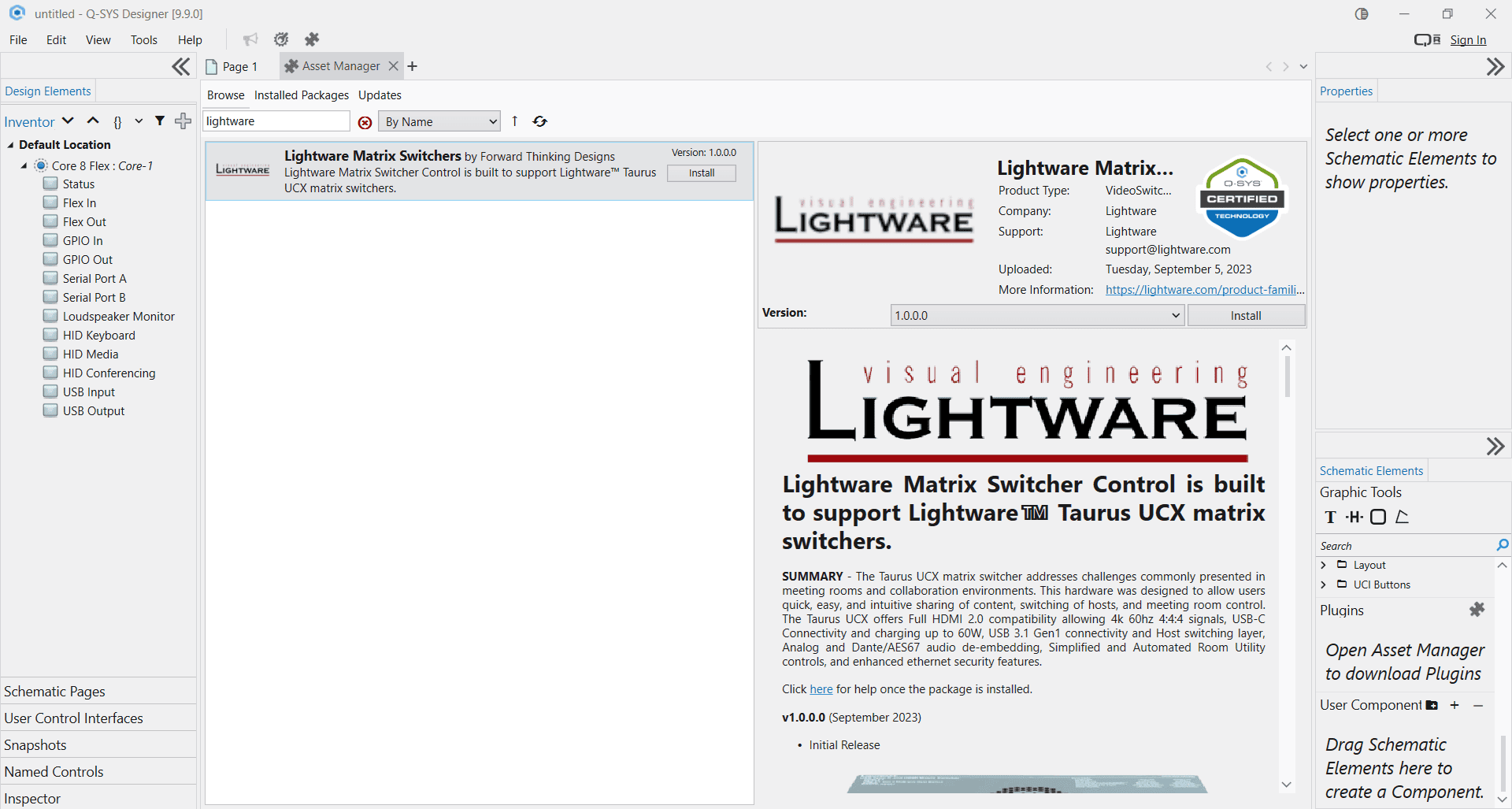Viewport: 1512px width, 809px height.
Task: Select the Text graphic tool
Action: click(1331, 518)
